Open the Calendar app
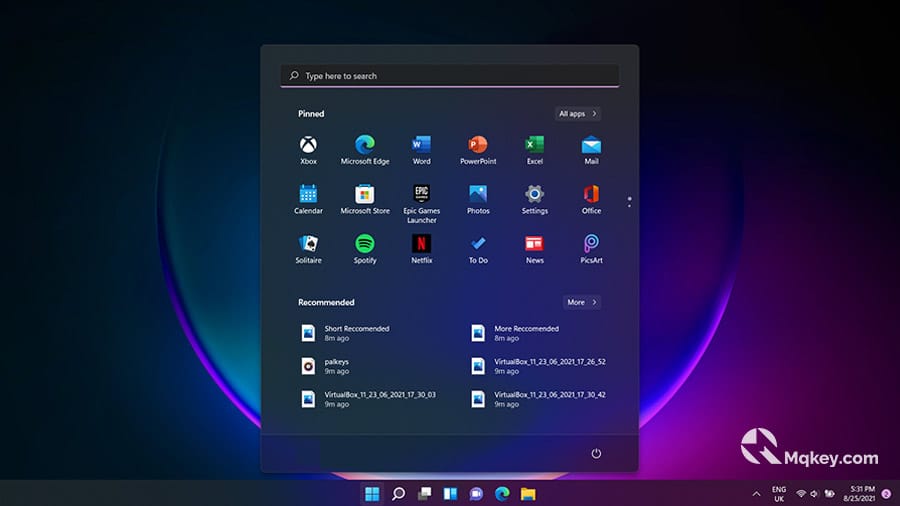Viewport: 900px width, 506px height. (308, 200)
